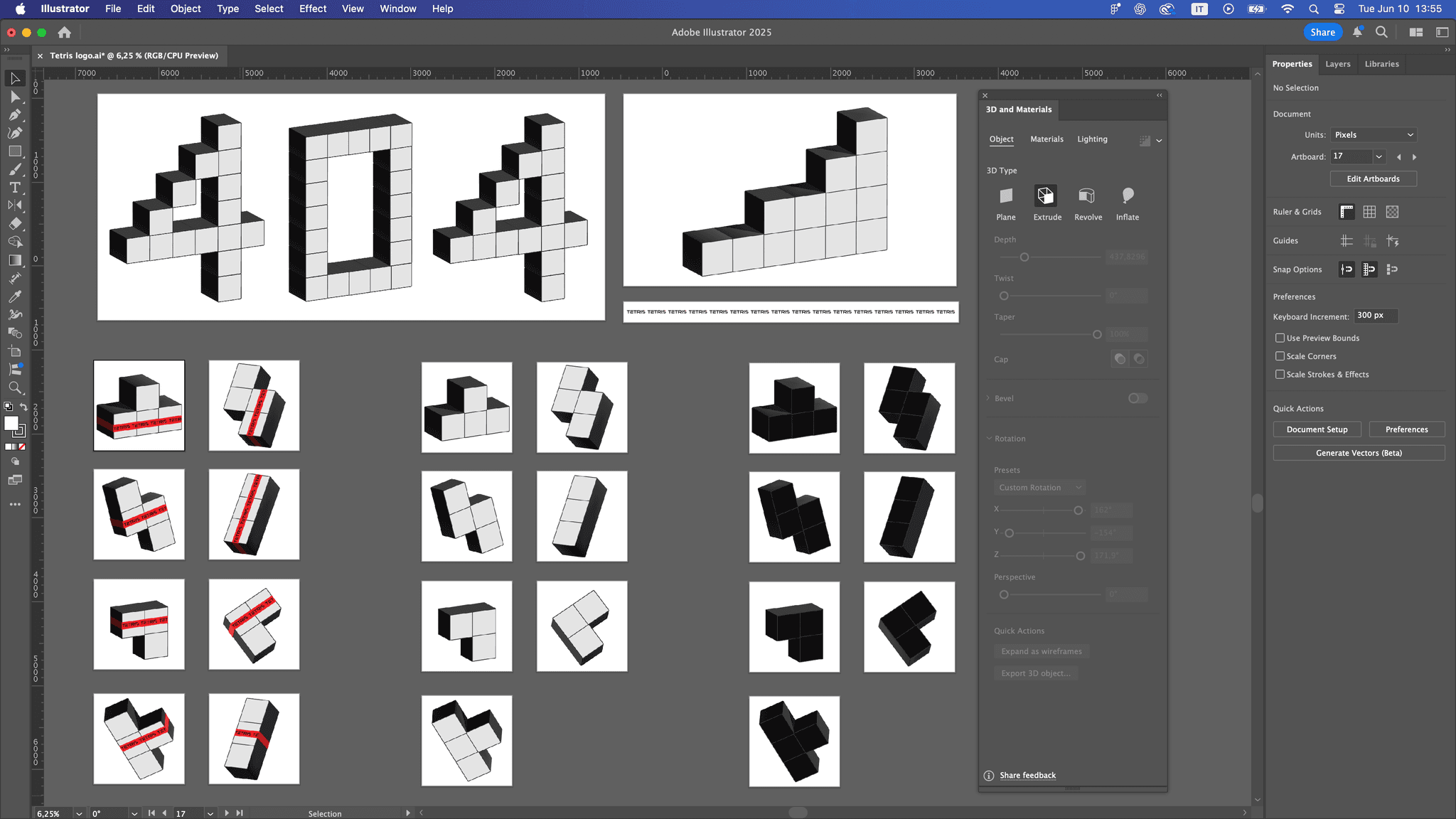
Task: Click the Depth slider handle
Action: [1024, 257]
